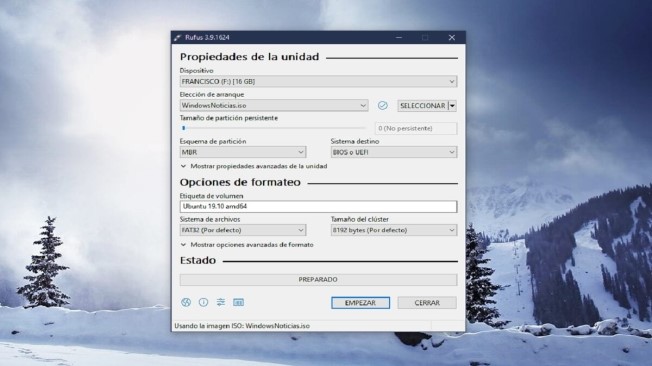
Task: Click the checksum checkmark icon
Action: coord(383,106)
